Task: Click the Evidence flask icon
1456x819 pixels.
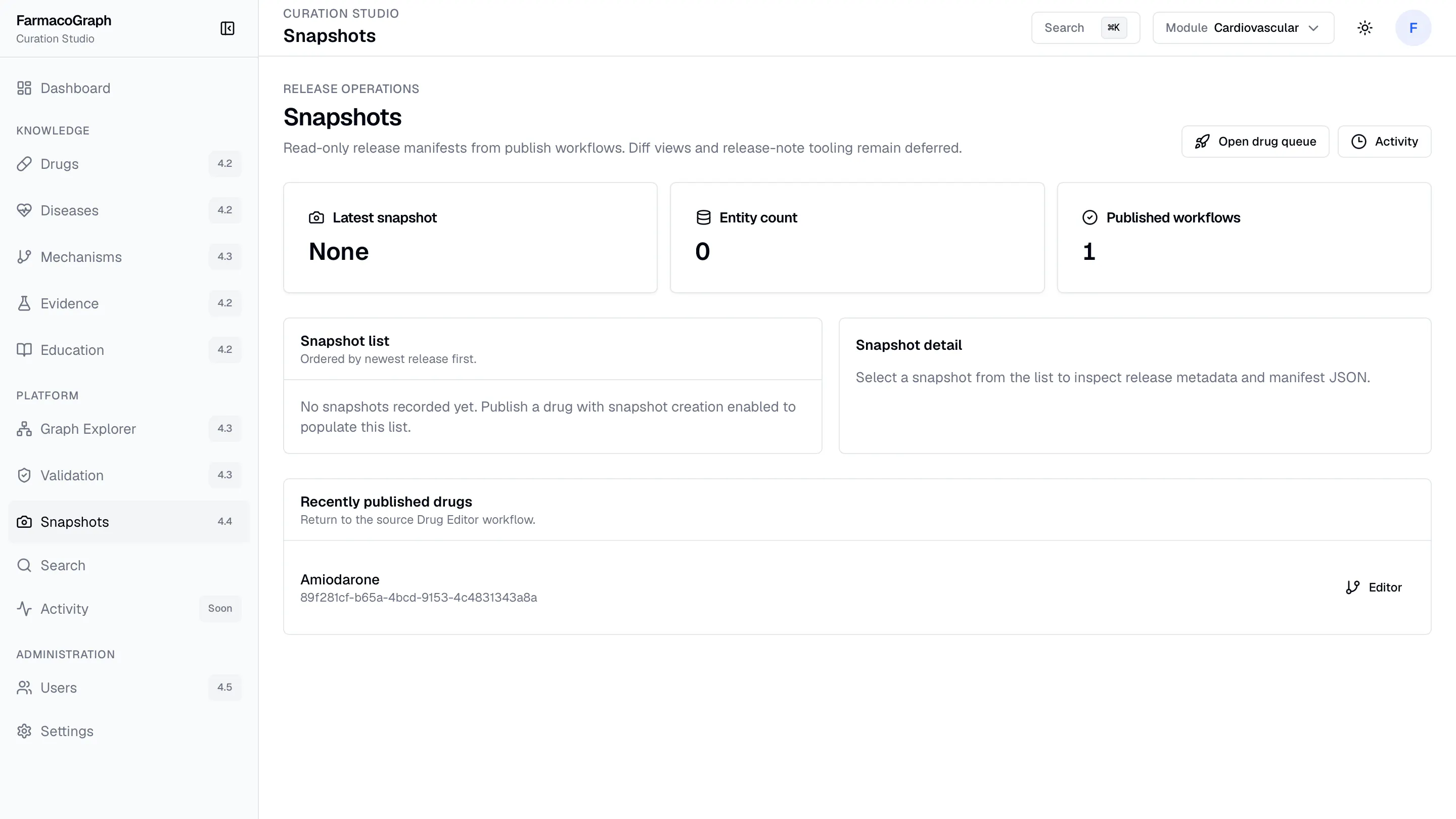Action: click(24, 303)
